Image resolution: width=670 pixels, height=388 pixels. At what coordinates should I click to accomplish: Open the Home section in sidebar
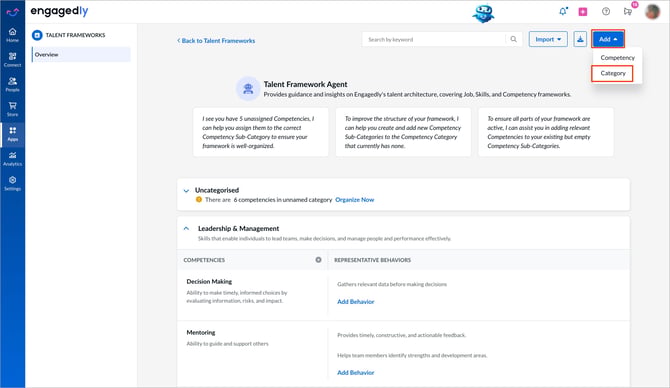coord(12,35)
